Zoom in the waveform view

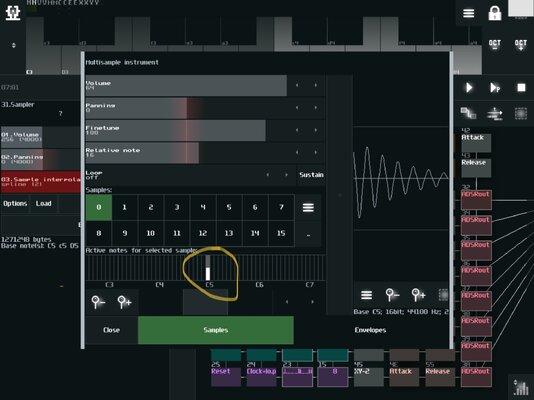click(418, 295)
